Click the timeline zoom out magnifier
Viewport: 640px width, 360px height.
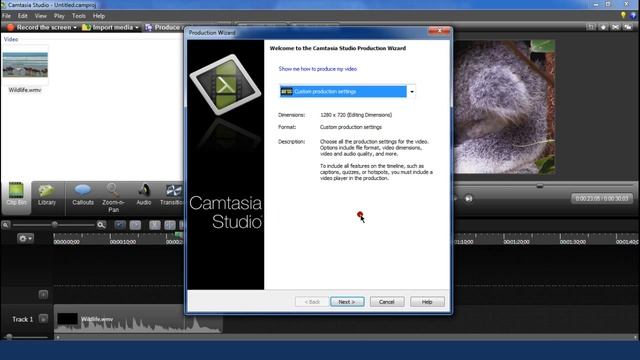pos(6,225)
